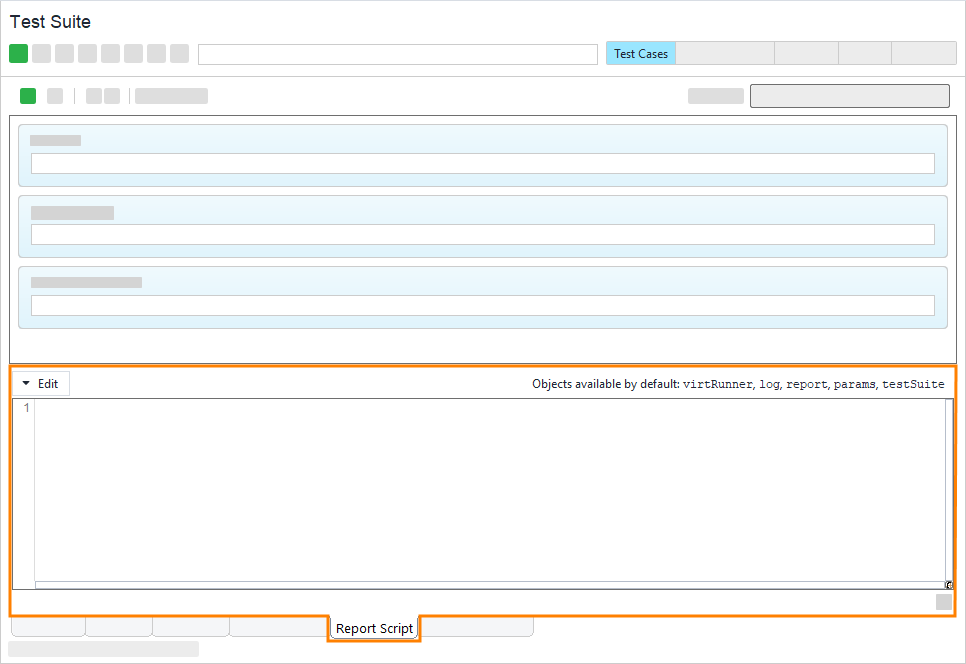966x664 pixels.
Task: Click line number 1 in the script editor
Action: [x=26, y=407]
